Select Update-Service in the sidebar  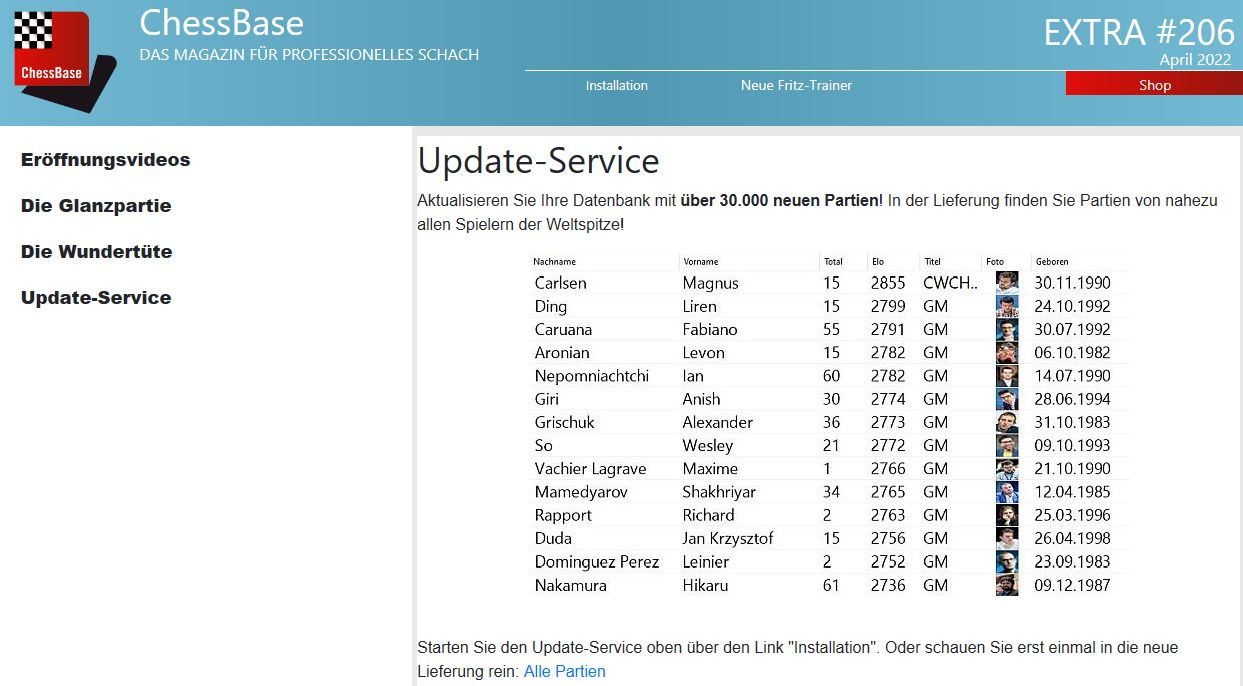[x=96, y=298]
